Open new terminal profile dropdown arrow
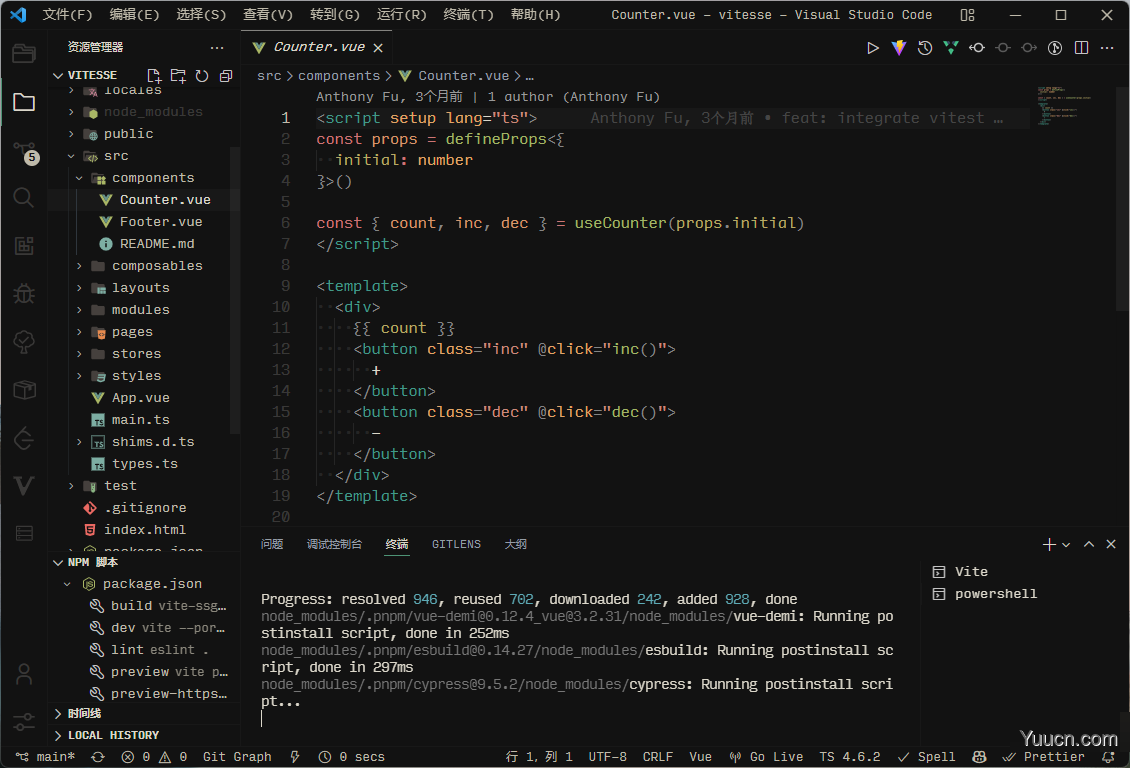Viewport: 1130px width, 768px height. [1066, 545]
